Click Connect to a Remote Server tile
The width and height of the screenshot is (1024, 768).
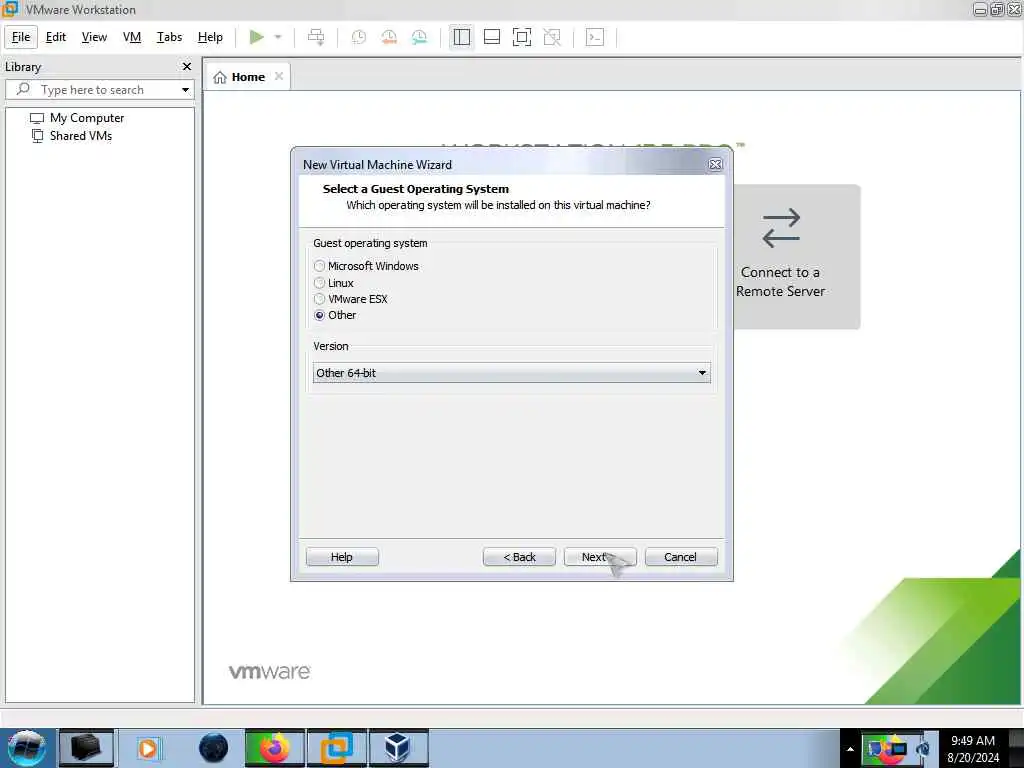[x=797, y=257]
